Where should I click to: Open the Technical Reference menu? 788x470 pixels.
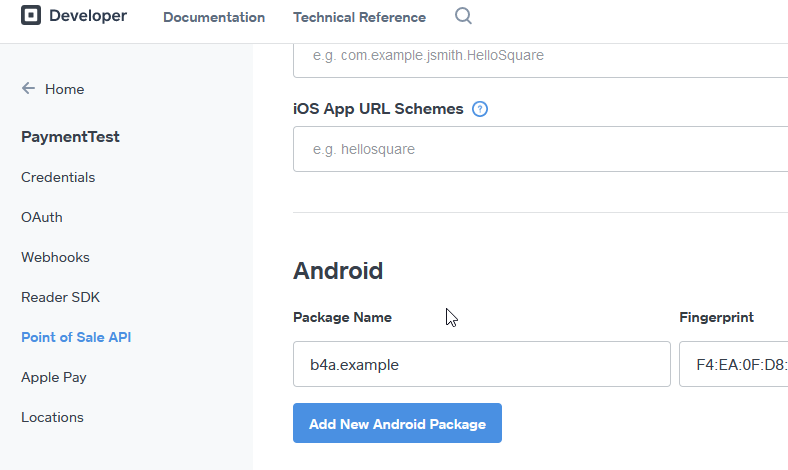(359, 17)
